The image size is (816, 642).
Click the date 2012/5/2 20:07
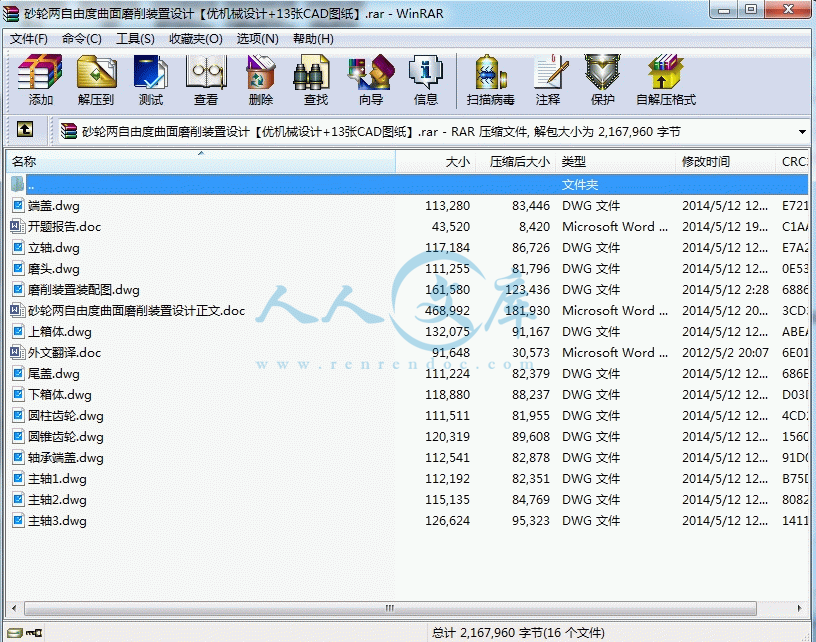click(725, 352)
